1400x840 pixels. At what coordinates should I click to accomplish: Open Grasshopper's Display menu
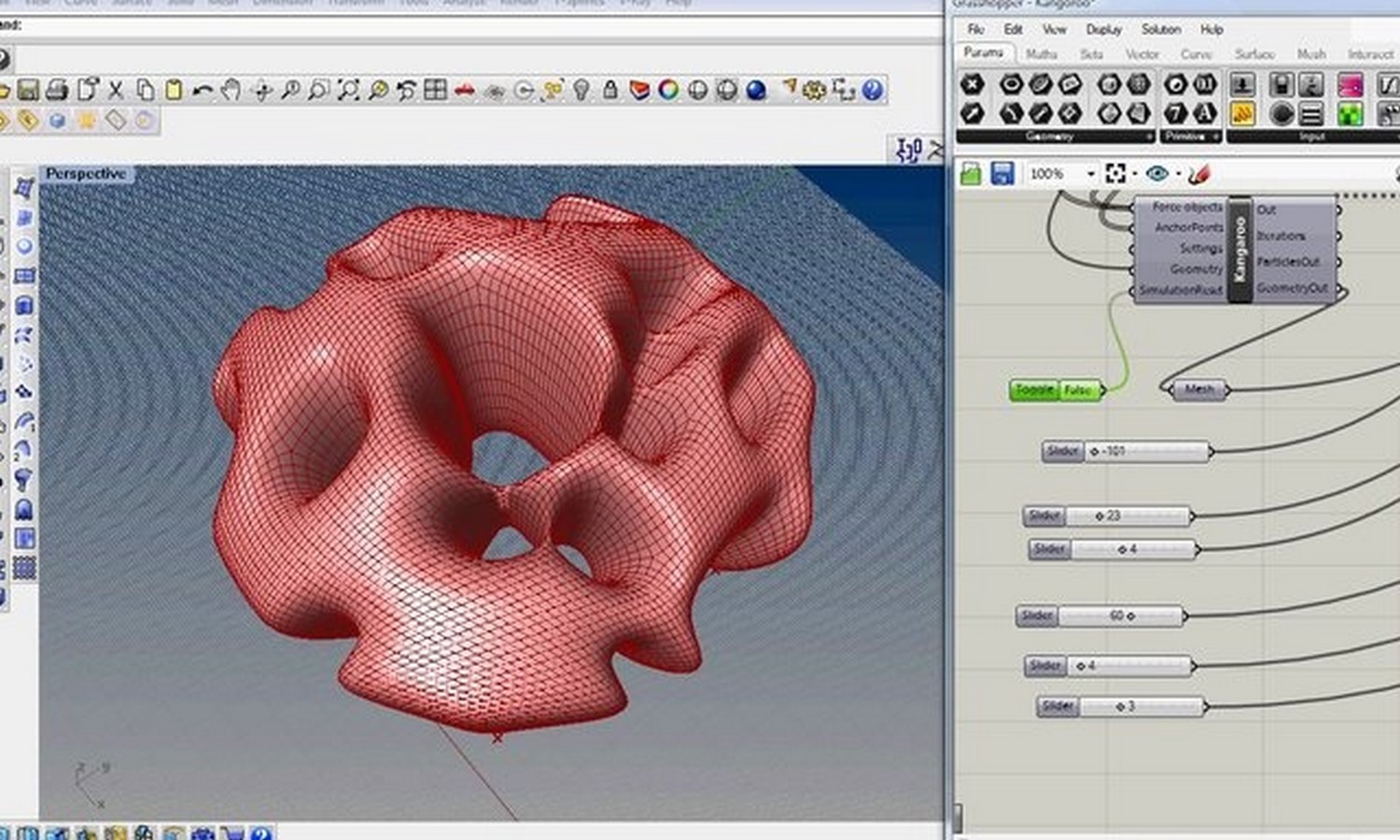click(1104, 29)
